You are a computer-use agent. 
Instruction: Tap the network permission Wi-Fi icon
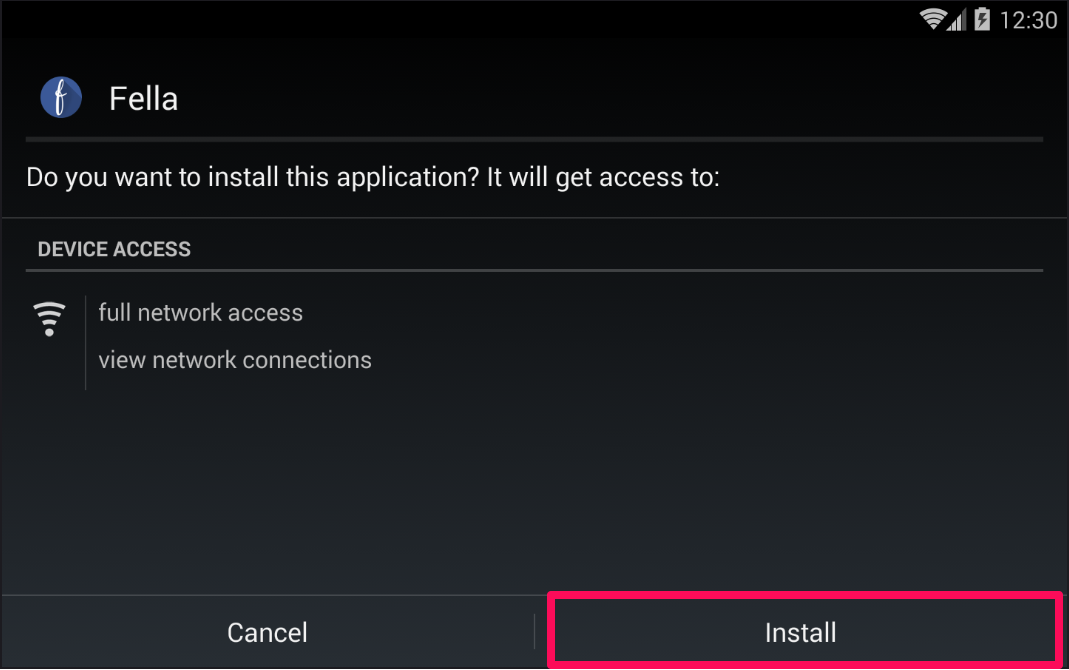point(49,319)
